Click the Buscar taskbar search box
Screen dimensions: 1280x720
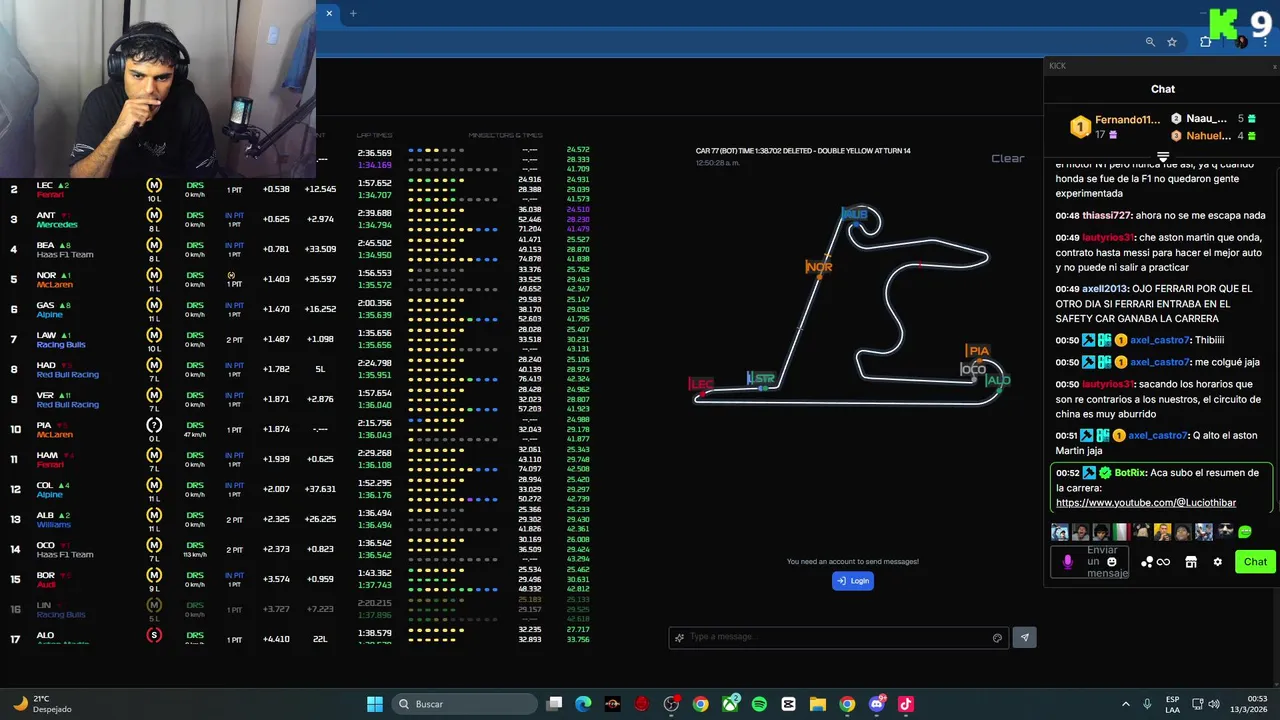[463, 704]
